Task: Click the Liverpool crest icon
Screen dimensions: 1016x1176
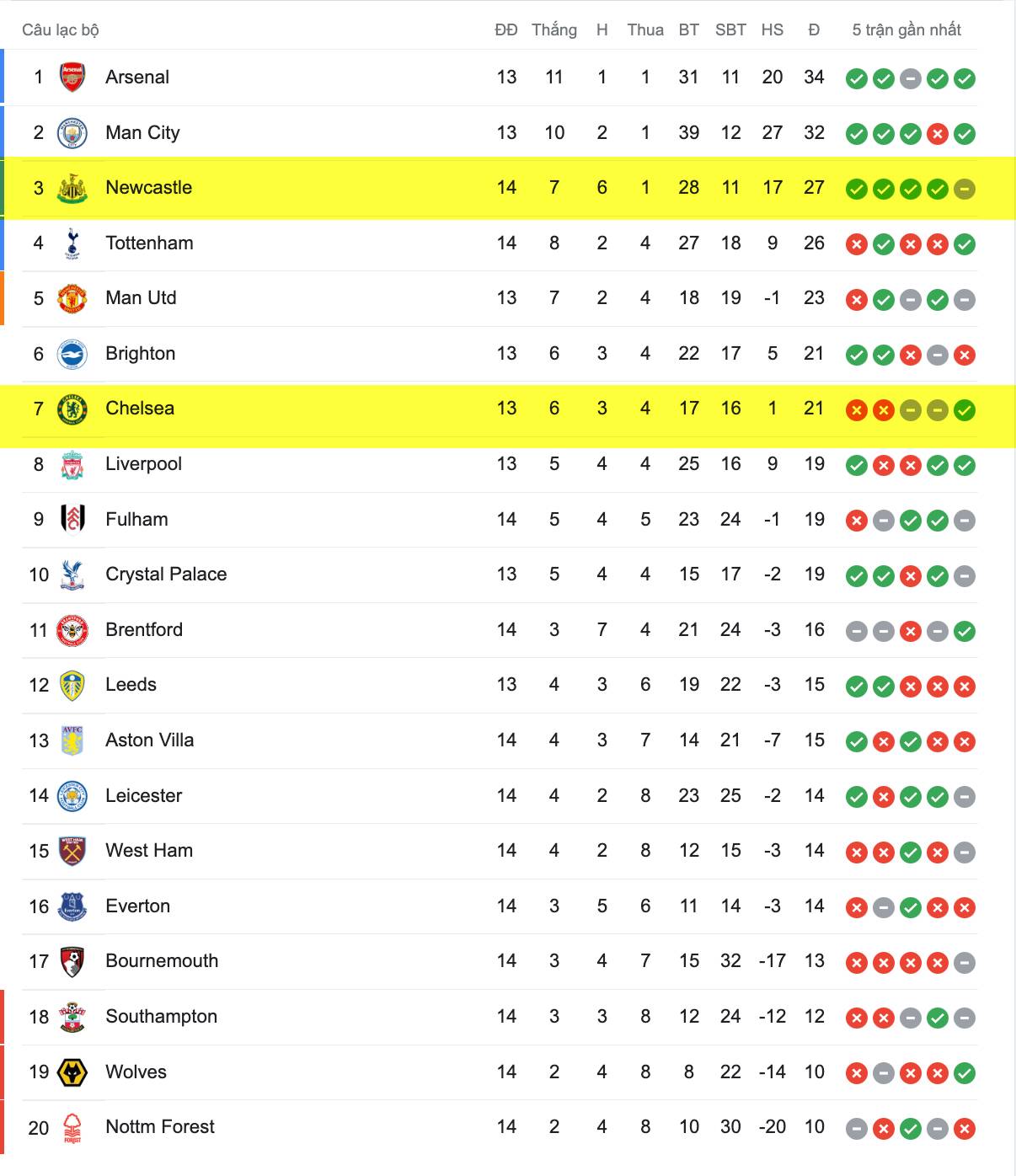Action: click(x=72, y=464)
